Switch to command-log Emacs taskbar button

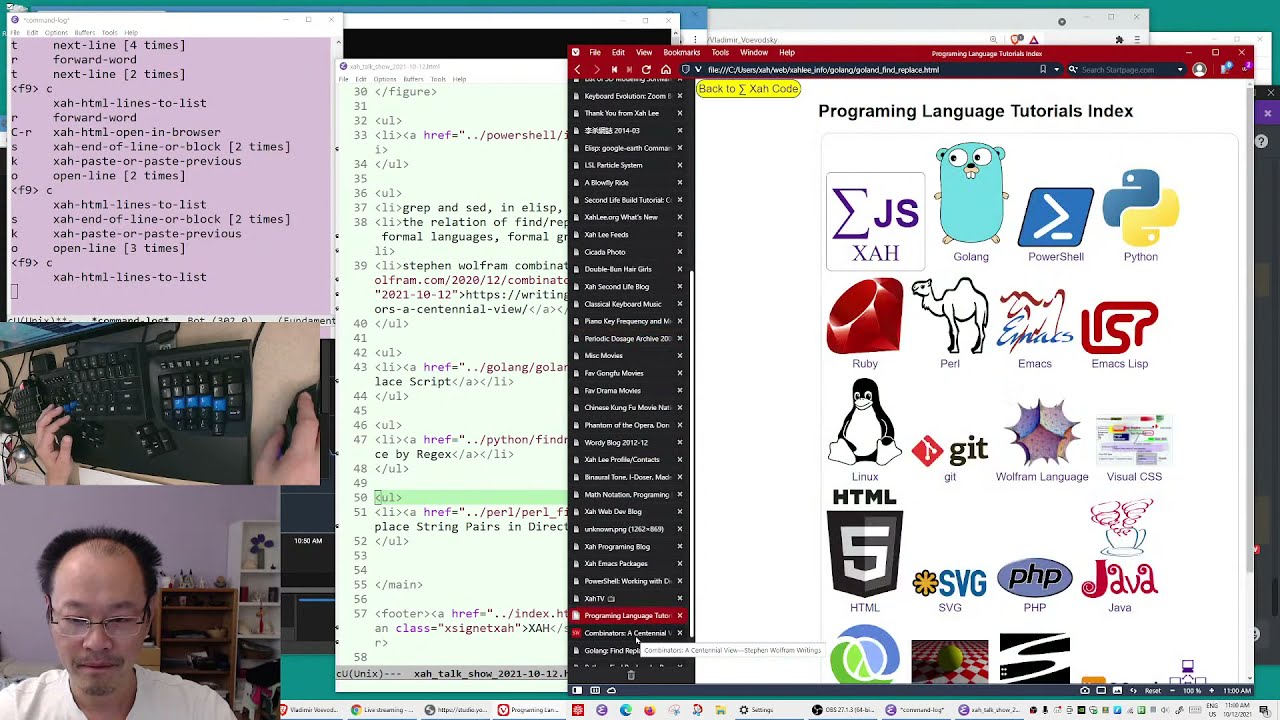click(x=914, y=710)
